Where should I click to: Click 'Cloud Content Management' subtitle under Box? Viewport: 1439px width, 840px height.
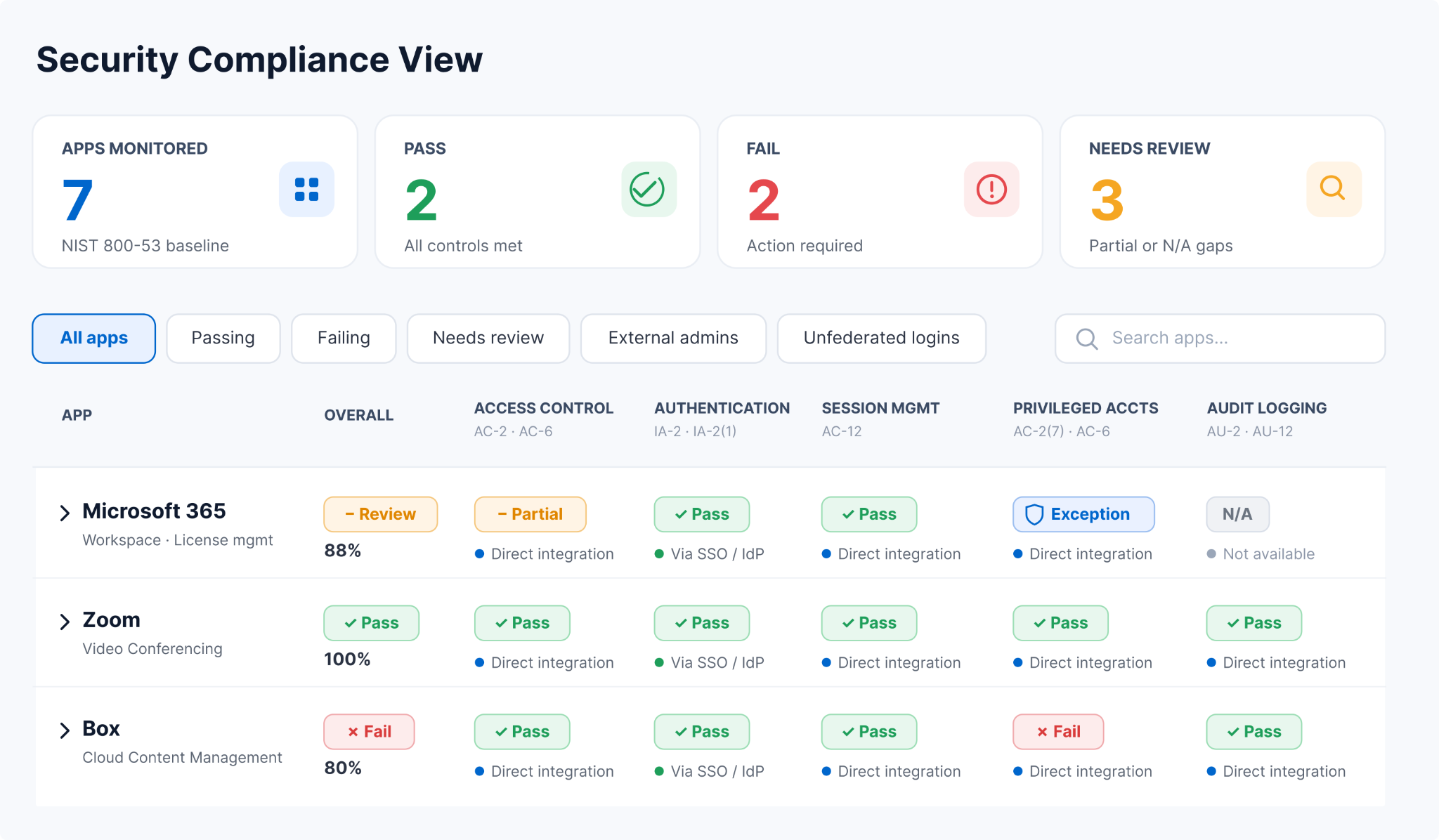coord(182,758)
